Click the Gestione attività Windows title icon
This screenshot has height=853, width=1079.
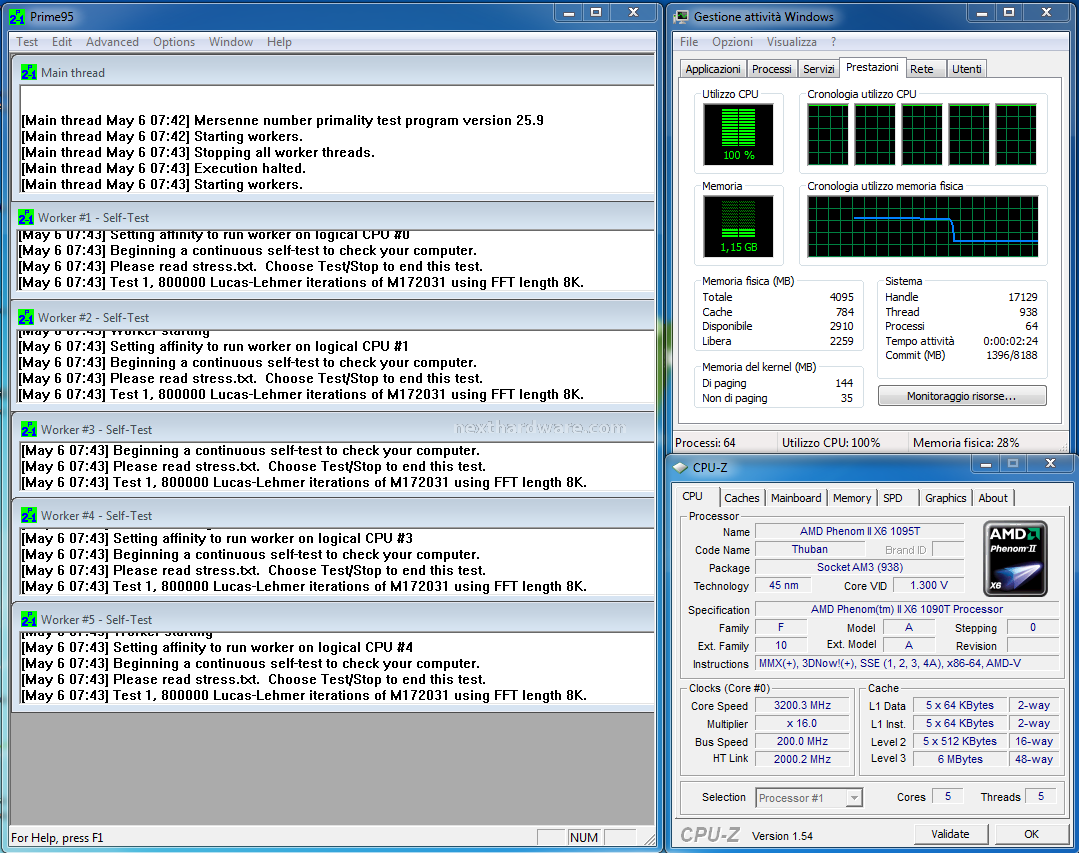coord(681,17)
